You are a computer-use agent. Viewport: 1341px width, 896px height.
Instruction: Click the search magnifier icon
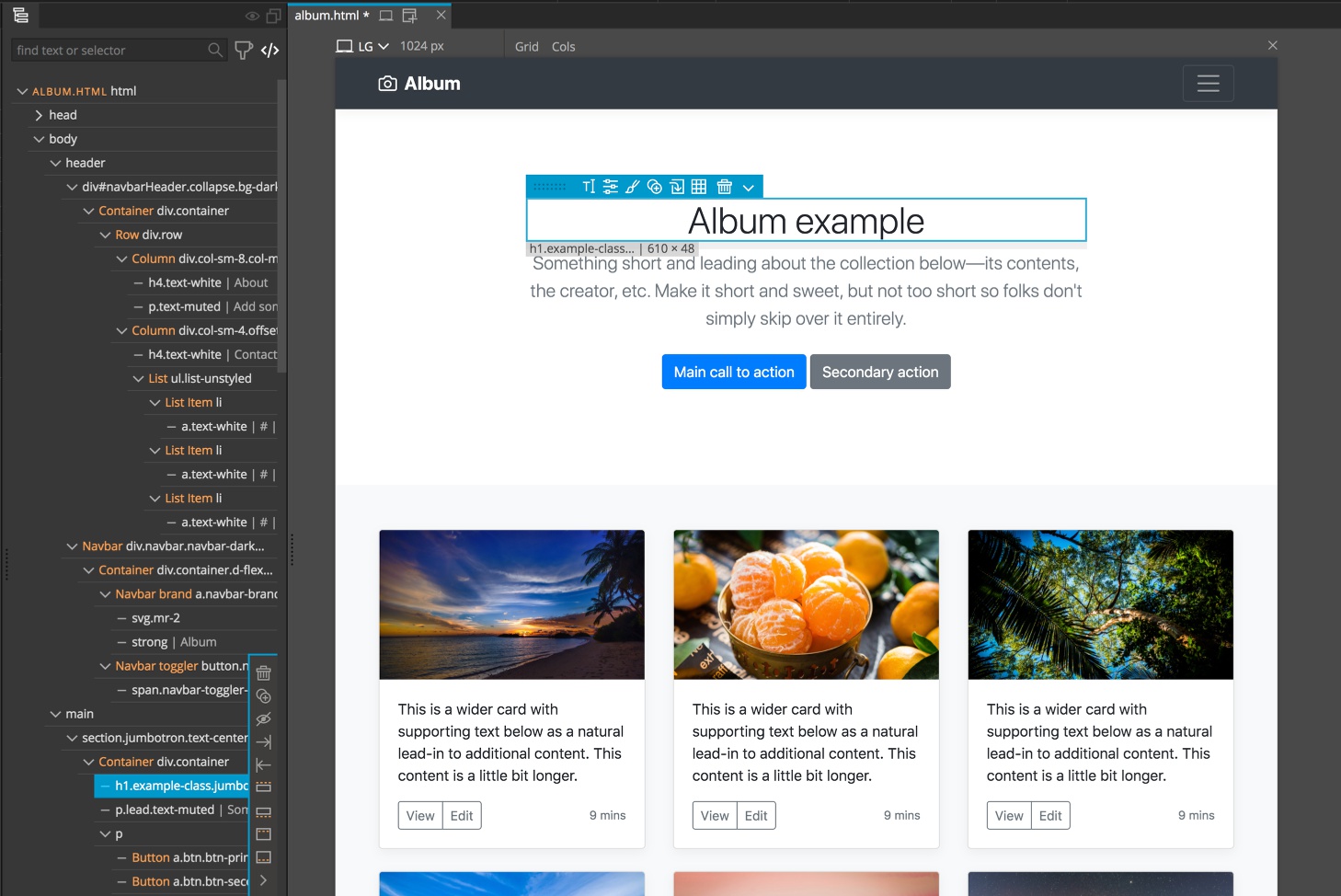(215, 50)
